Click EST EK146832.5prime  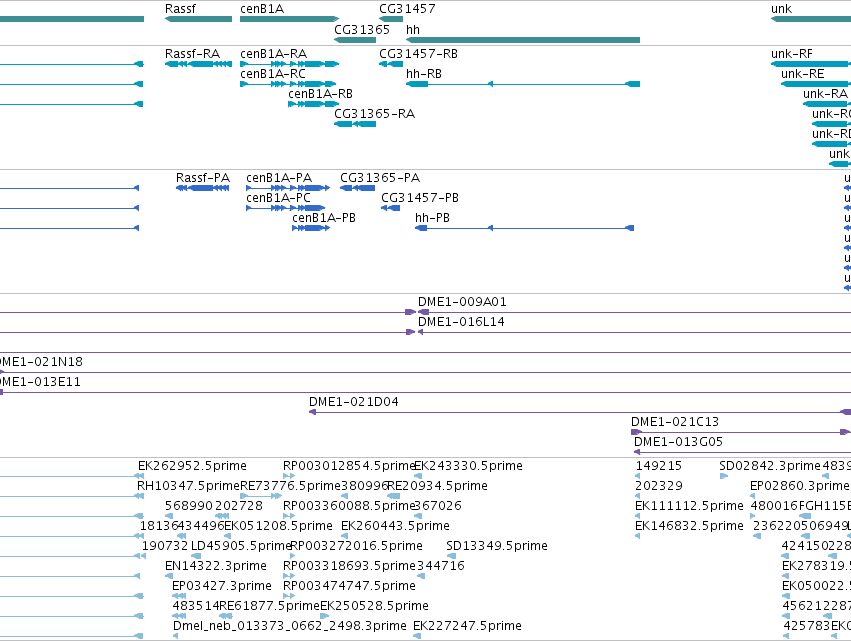(x=689, y=526)
